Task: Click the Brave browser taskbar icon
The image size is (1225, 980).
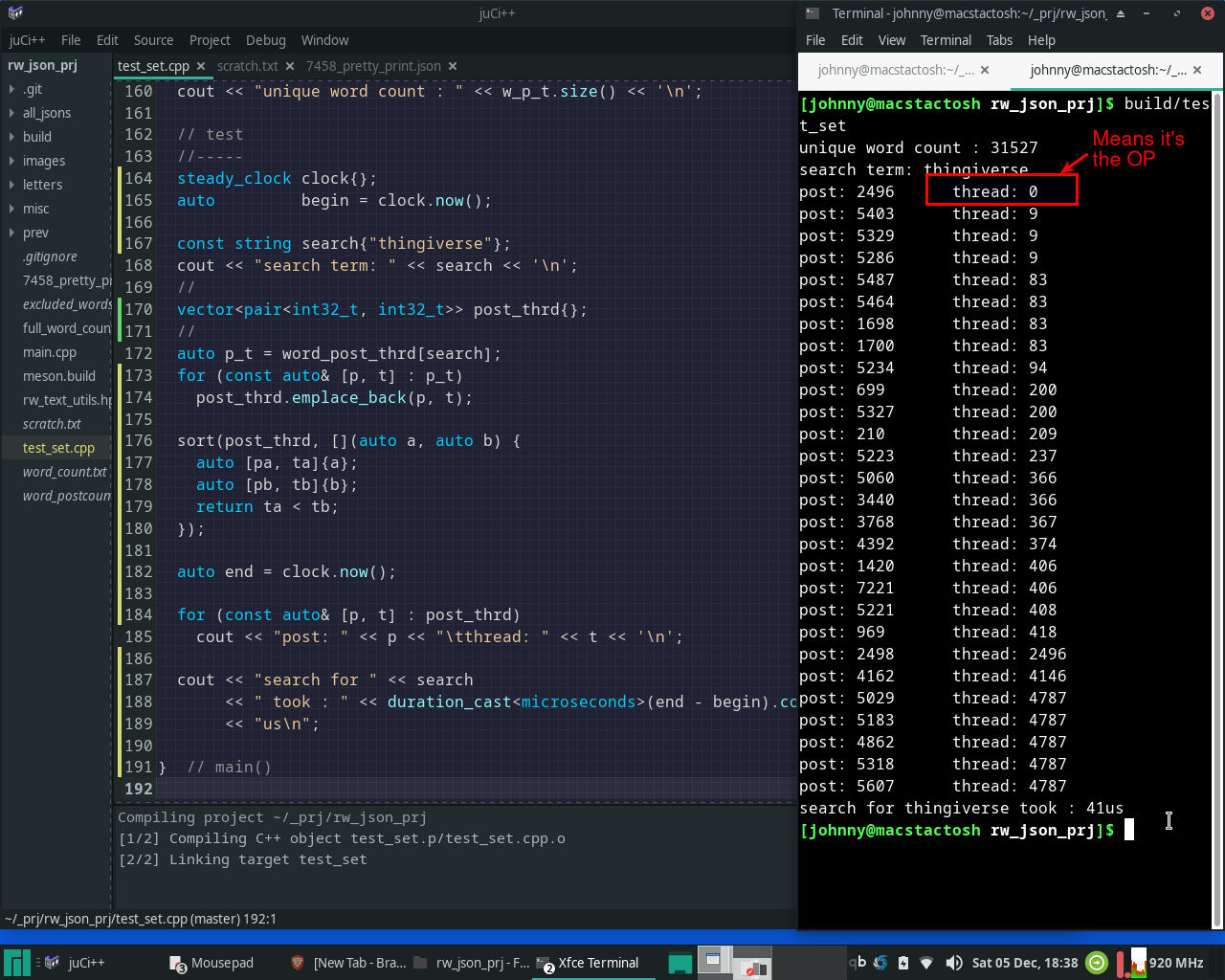Action: point(298,963)
